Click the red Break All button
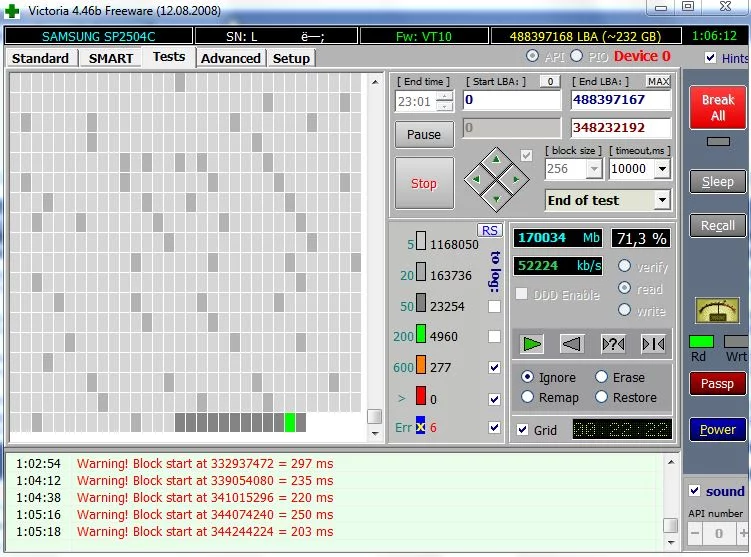The width and height of the screenshot is (751, 557). pyautogui.click(x=717, y=108)
